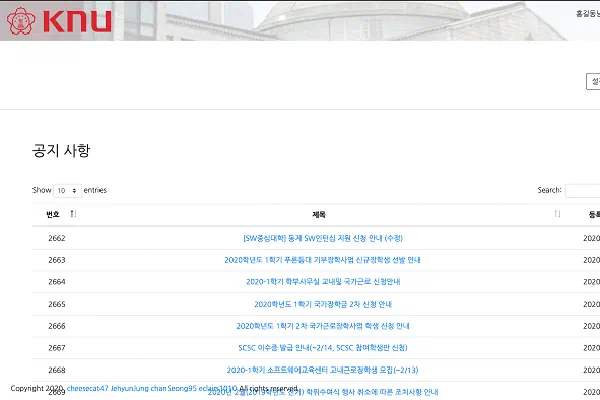Open JehyunJung footer link
The height and width of the screenshot is (400, 600).
tap(130, 388)
